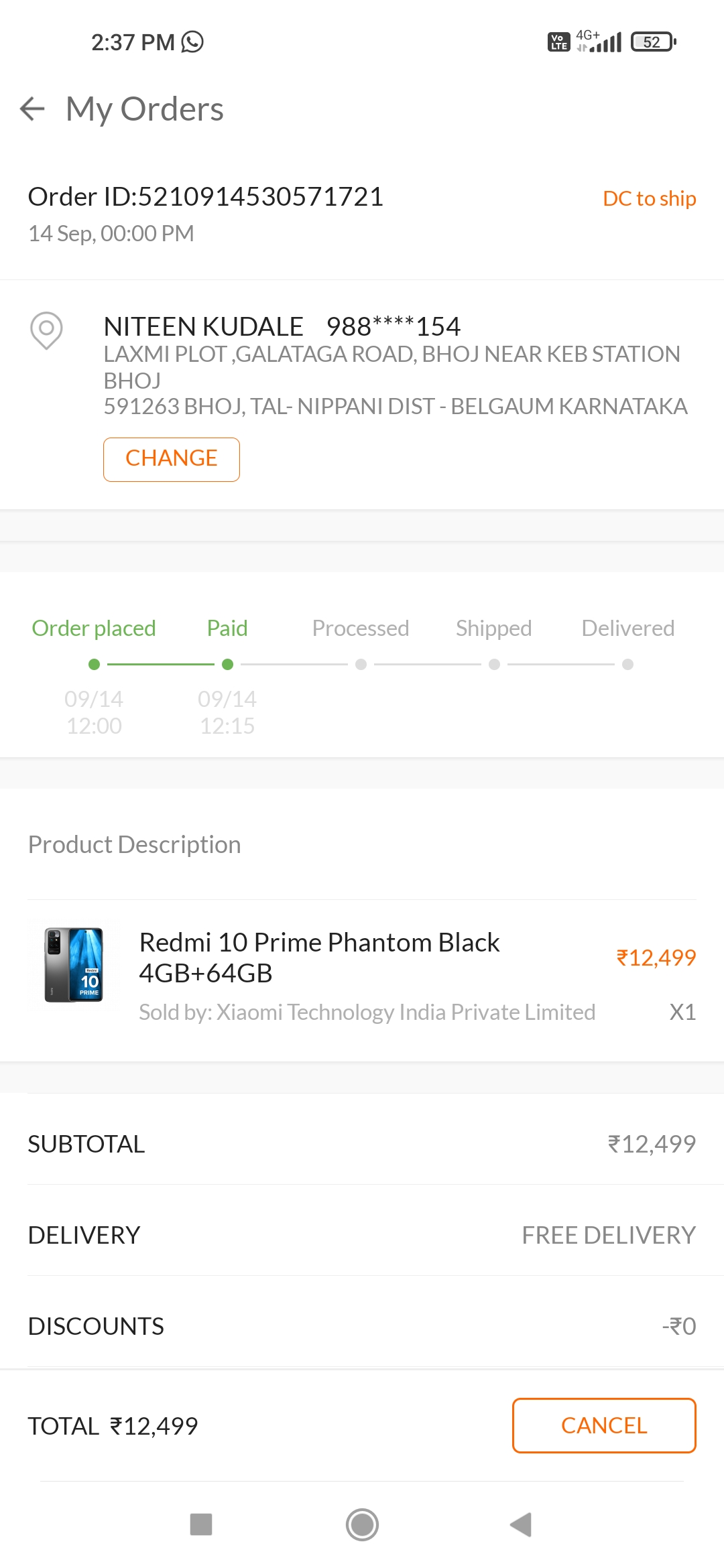Image resolution: width=724 pixels, height=1568 pixels.
Task: Tap the Processed step label
Action: pos(361,629)
